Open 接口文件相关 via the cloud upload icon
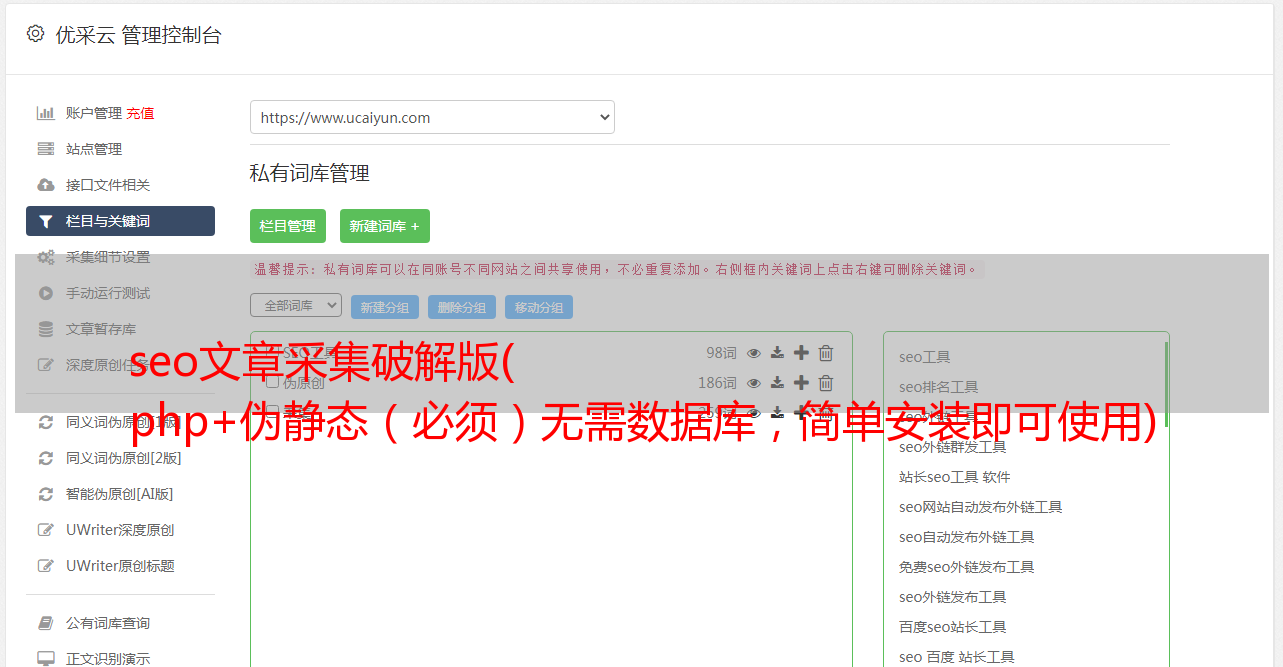Image resolution: width=1283 pixels, height=667 pixels. tap(45, 185)
